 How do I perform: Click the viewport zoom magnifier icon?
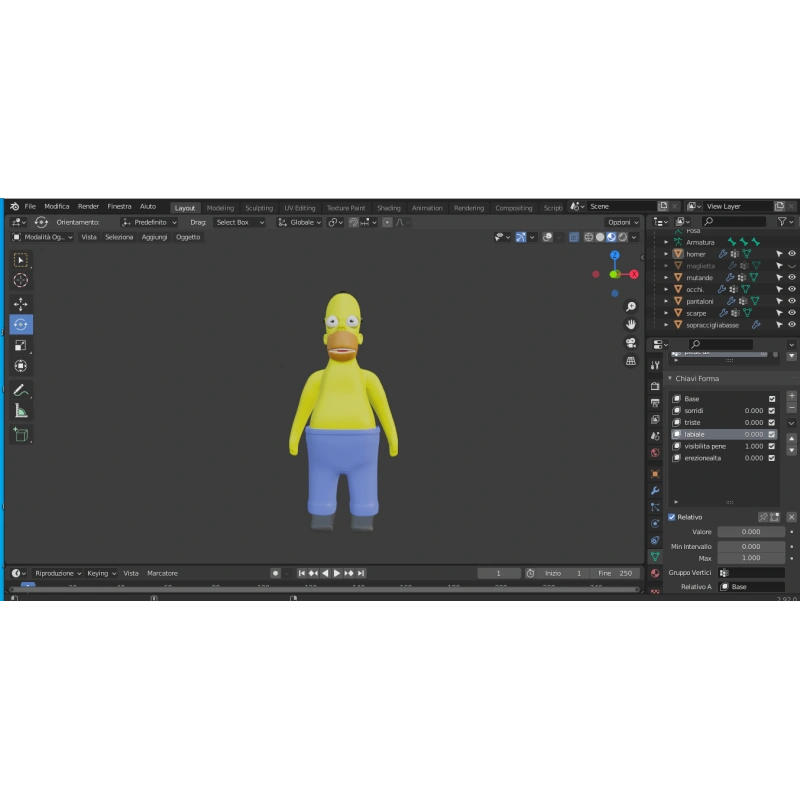pyautogui.click(x=631, y=306)
